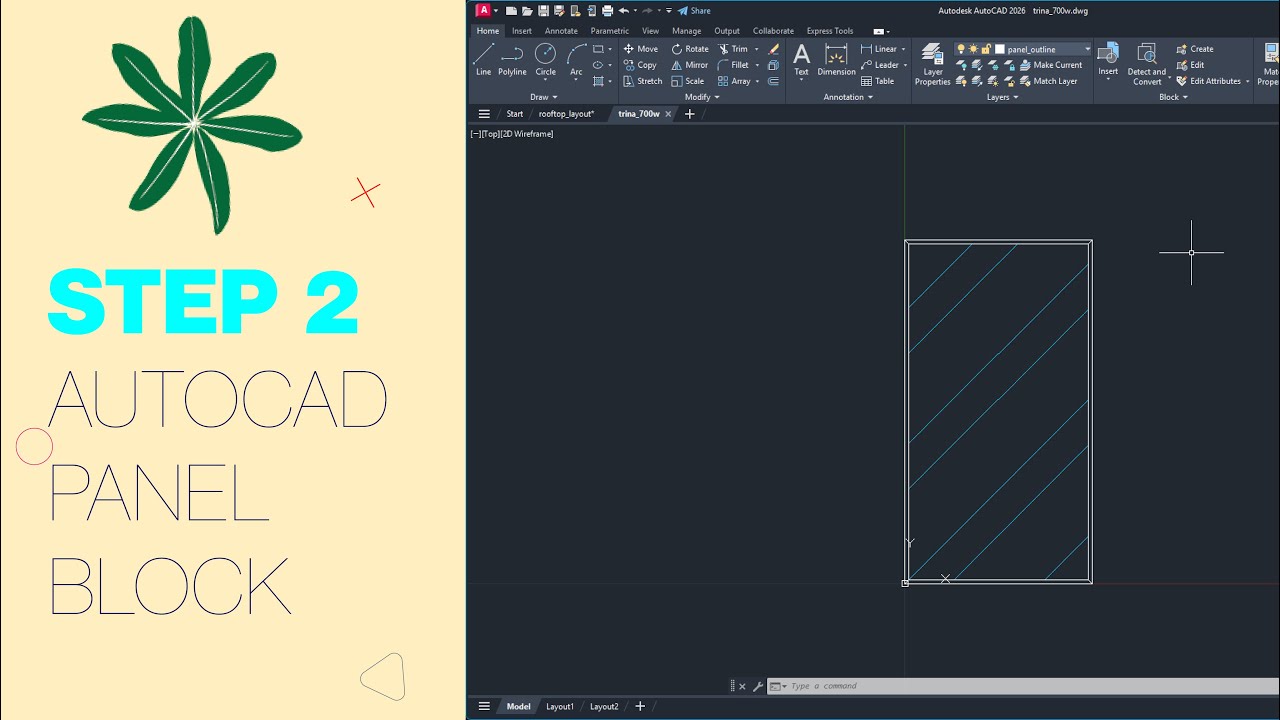Click the New drawing icon
Screen dimensions: 1280x720
(x=511, y=11)
